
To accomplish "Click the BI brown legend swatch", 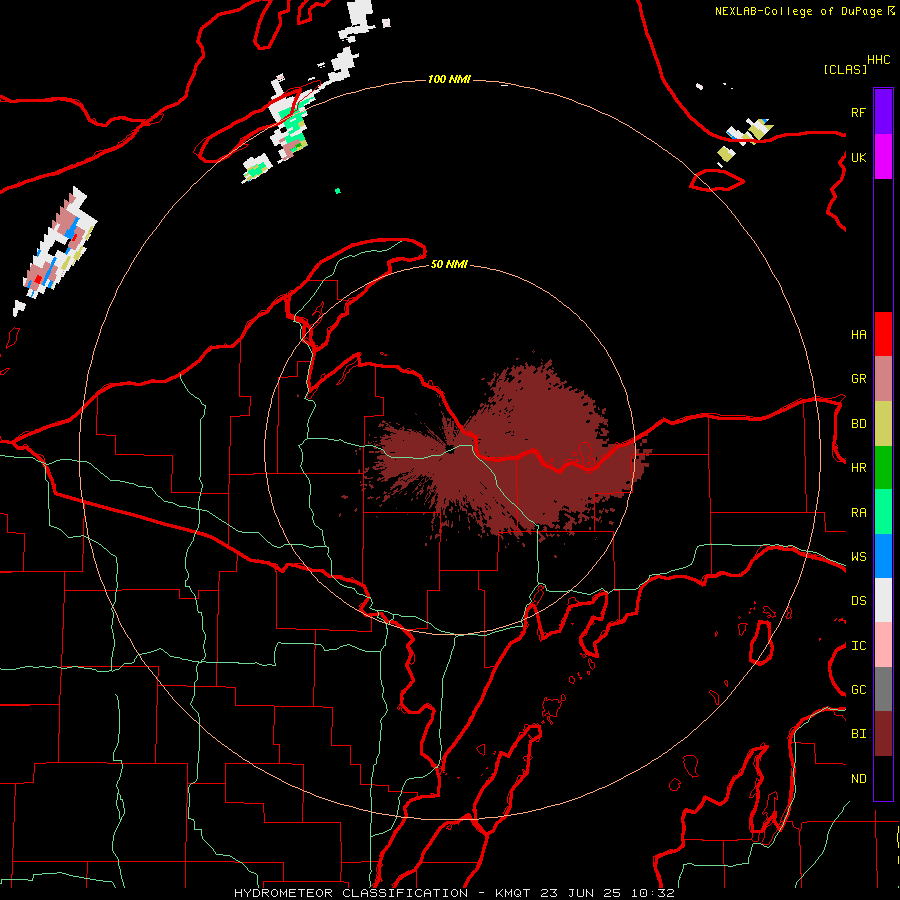I will [883, 734].
